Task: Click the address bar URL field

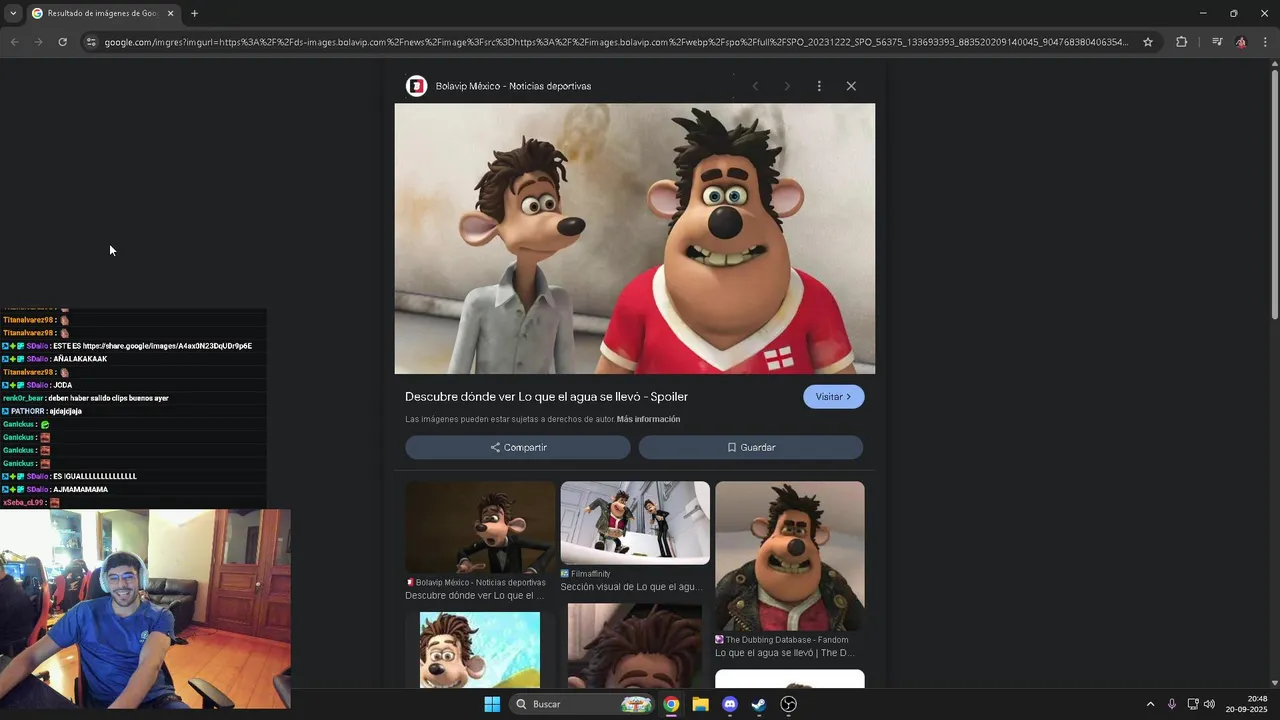Action: 615,42
